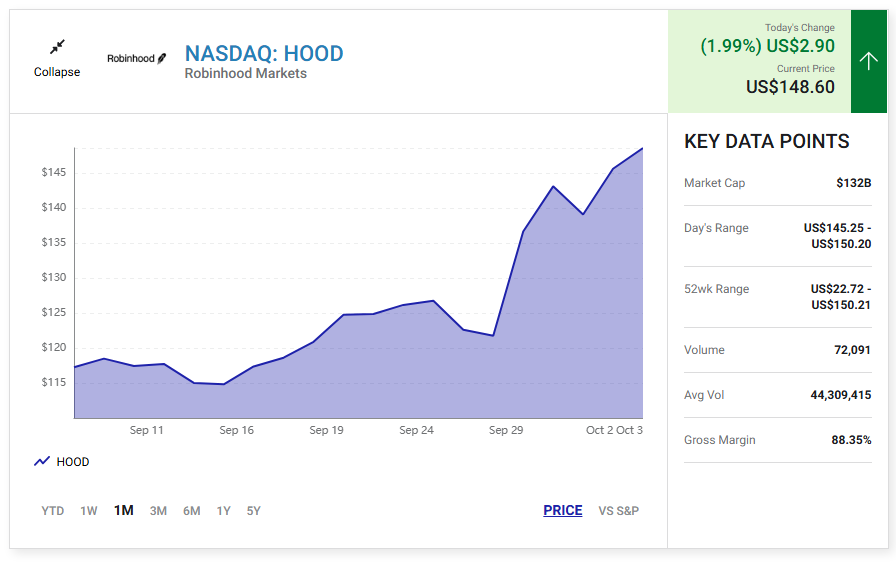Click the Collapse arrows icon
This screenshot has width=896, height=562.
coord(57,47)
